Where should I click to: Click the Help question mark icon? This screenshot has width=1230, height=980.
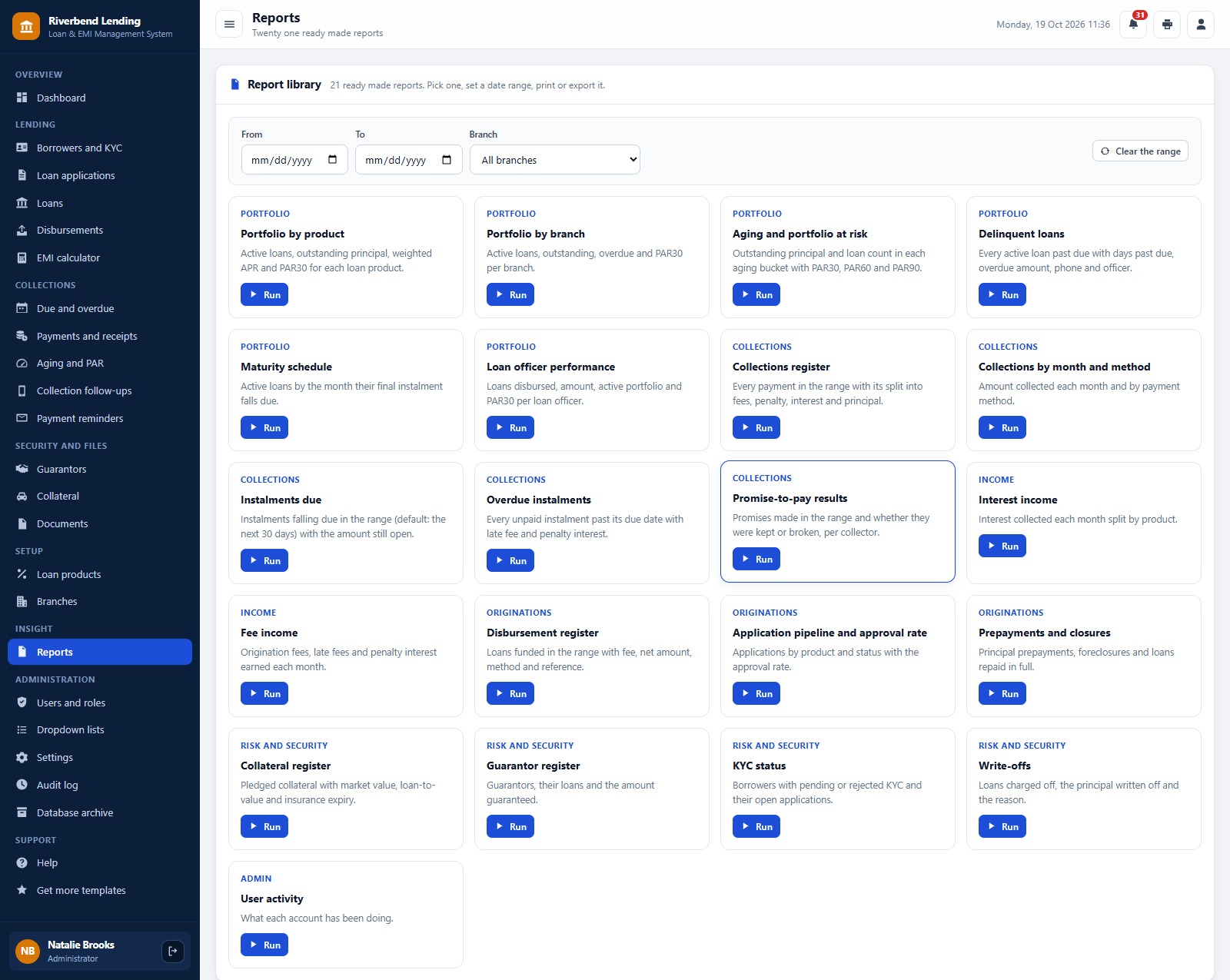(x=22, y=862)
